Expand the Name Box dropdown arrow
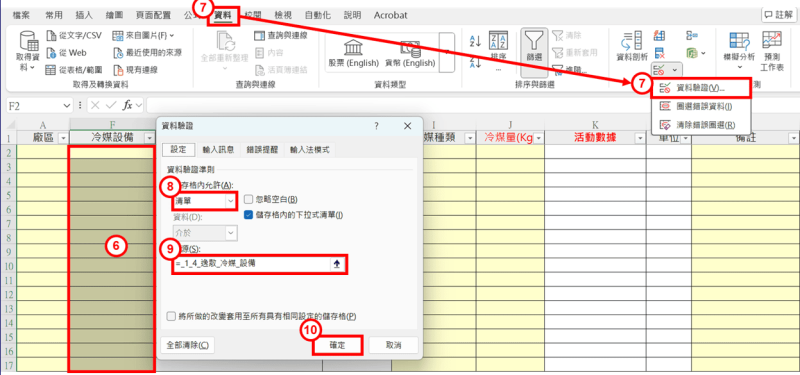800x375 pixels. point(67,105)
